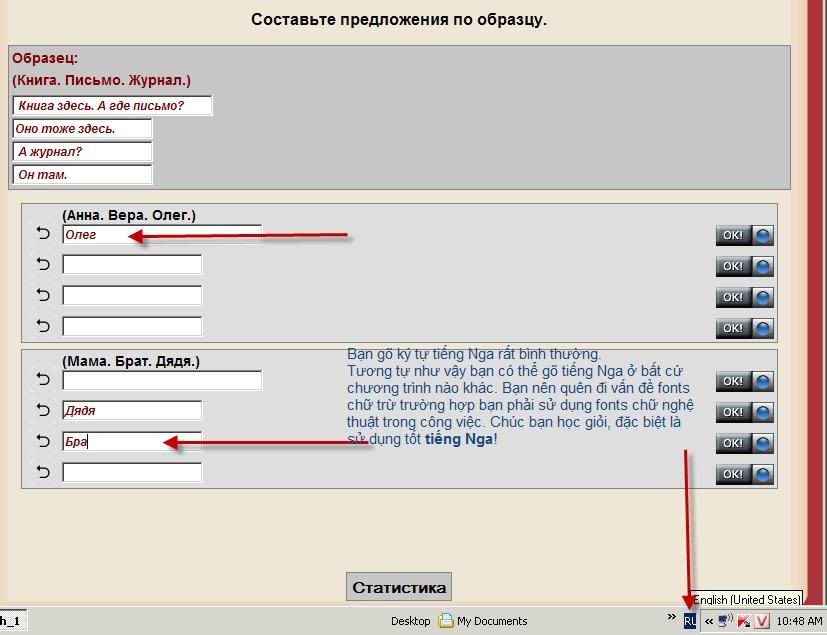
Task: Click the reset arrow beside the Олег field
Action: point(42,234)
